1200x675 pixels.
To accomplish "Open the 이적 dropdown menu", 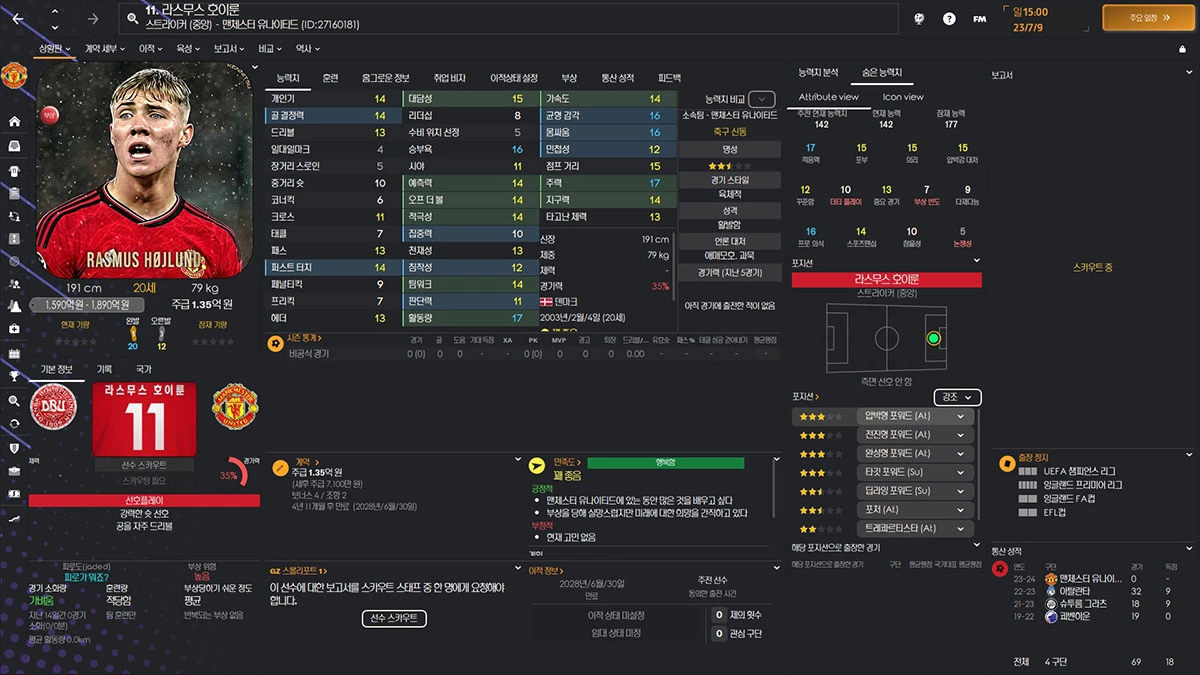I will point(152,48).
